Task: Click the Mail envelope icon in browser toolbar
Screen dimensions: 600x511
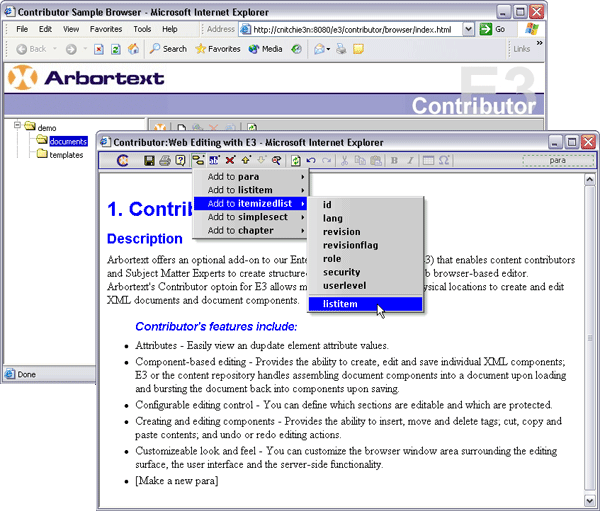Action: pos(319,49)
